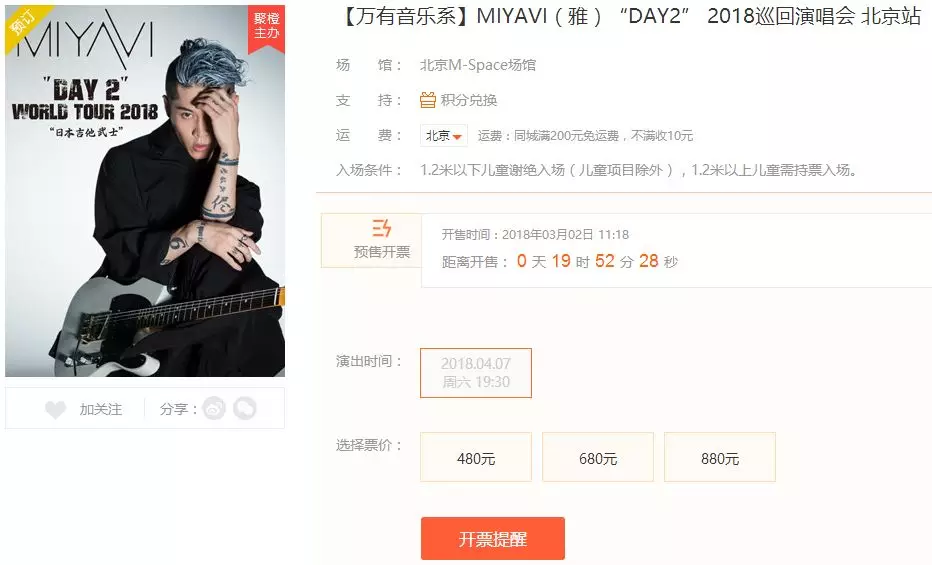
Task: Click the concert title heading text
Action: (x=629, y=15)
